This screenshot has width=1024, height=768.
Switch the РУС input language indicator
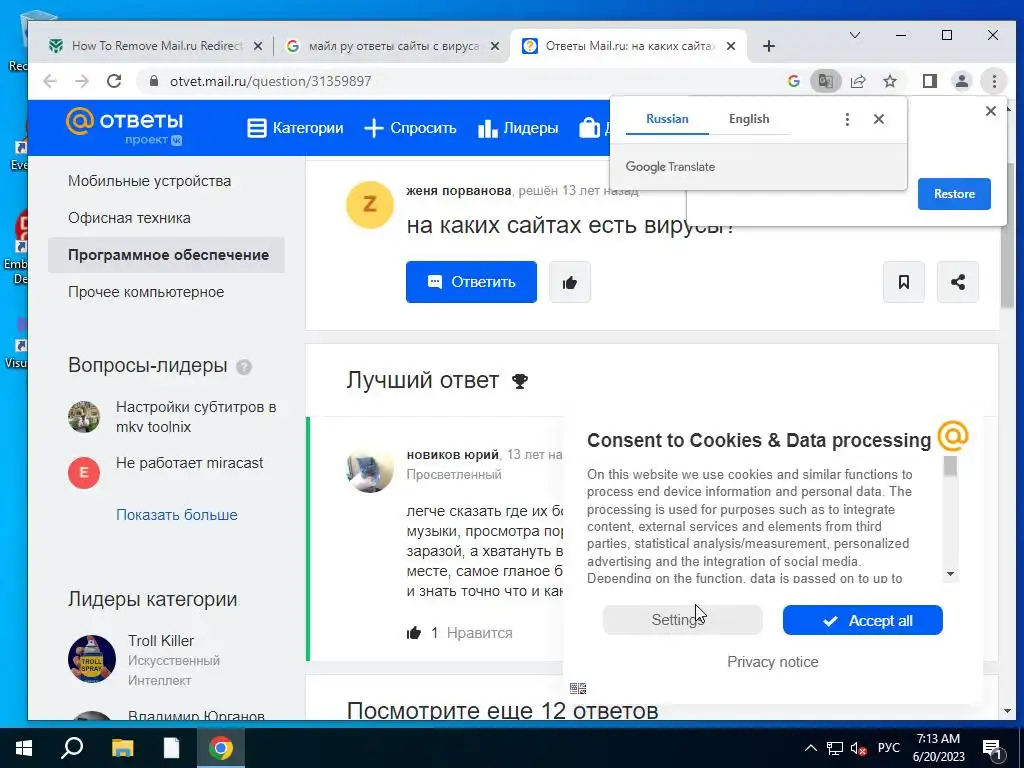click(888, 748)
